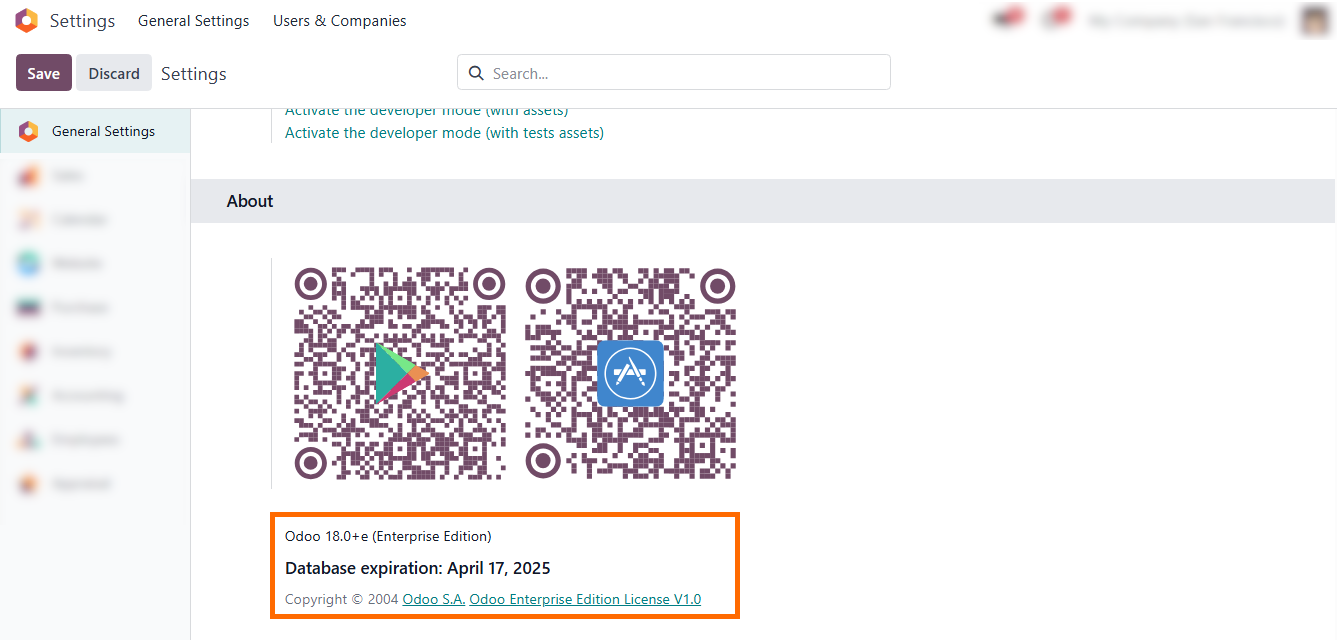Focus the Search settings field
The image size is (1337, 640).
(x=674, y=73)
